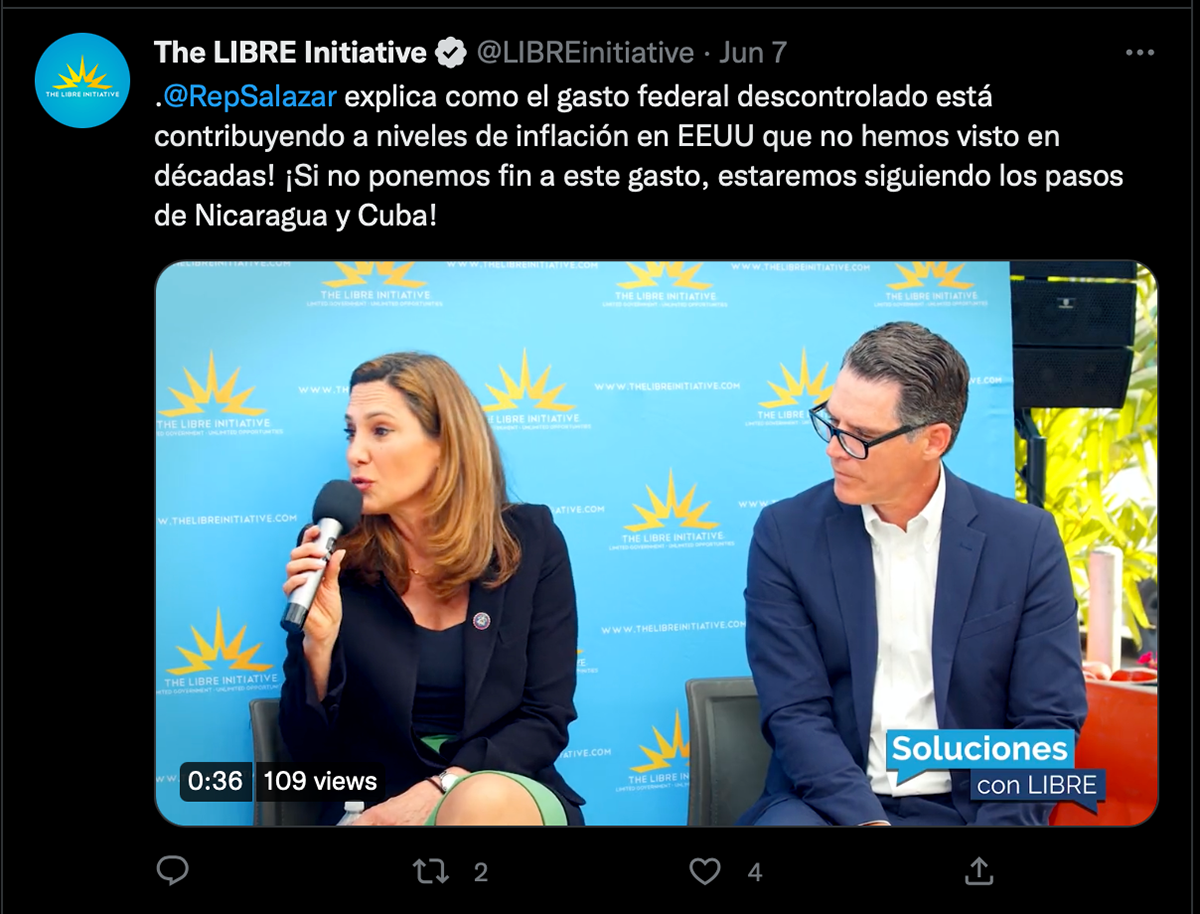
Task: Open the share tweet icon
Action: [978, 871]
